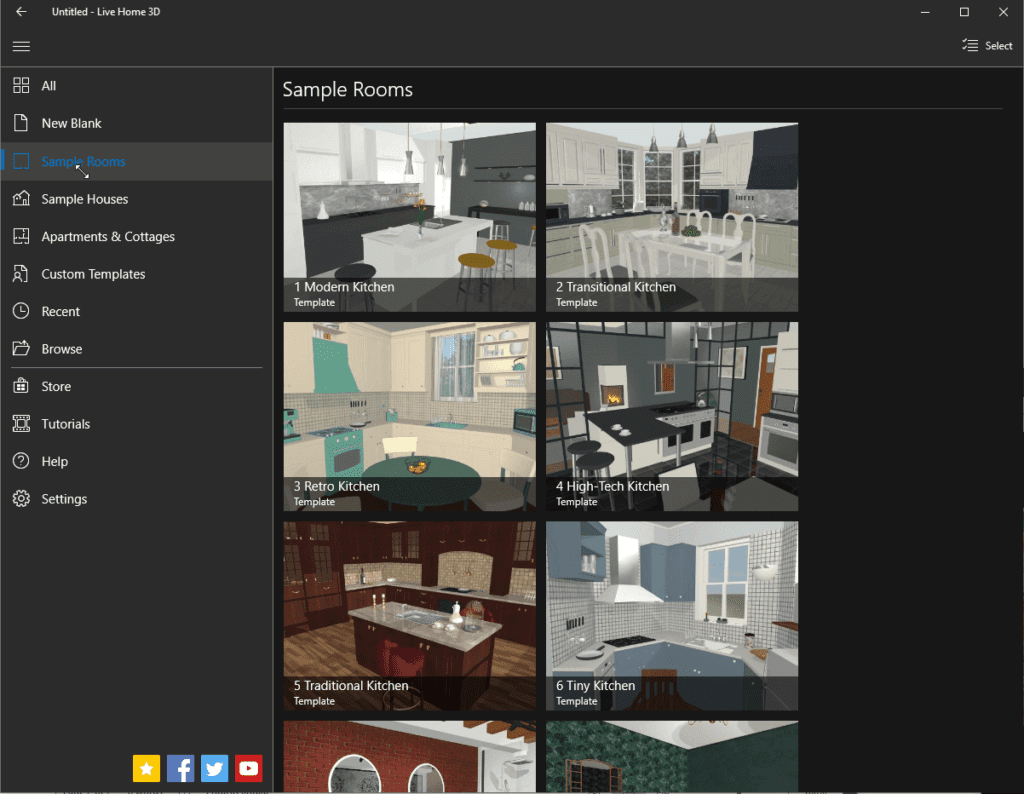
Task: Minimize the Live Home 3D window
Action: click(925, 12)
